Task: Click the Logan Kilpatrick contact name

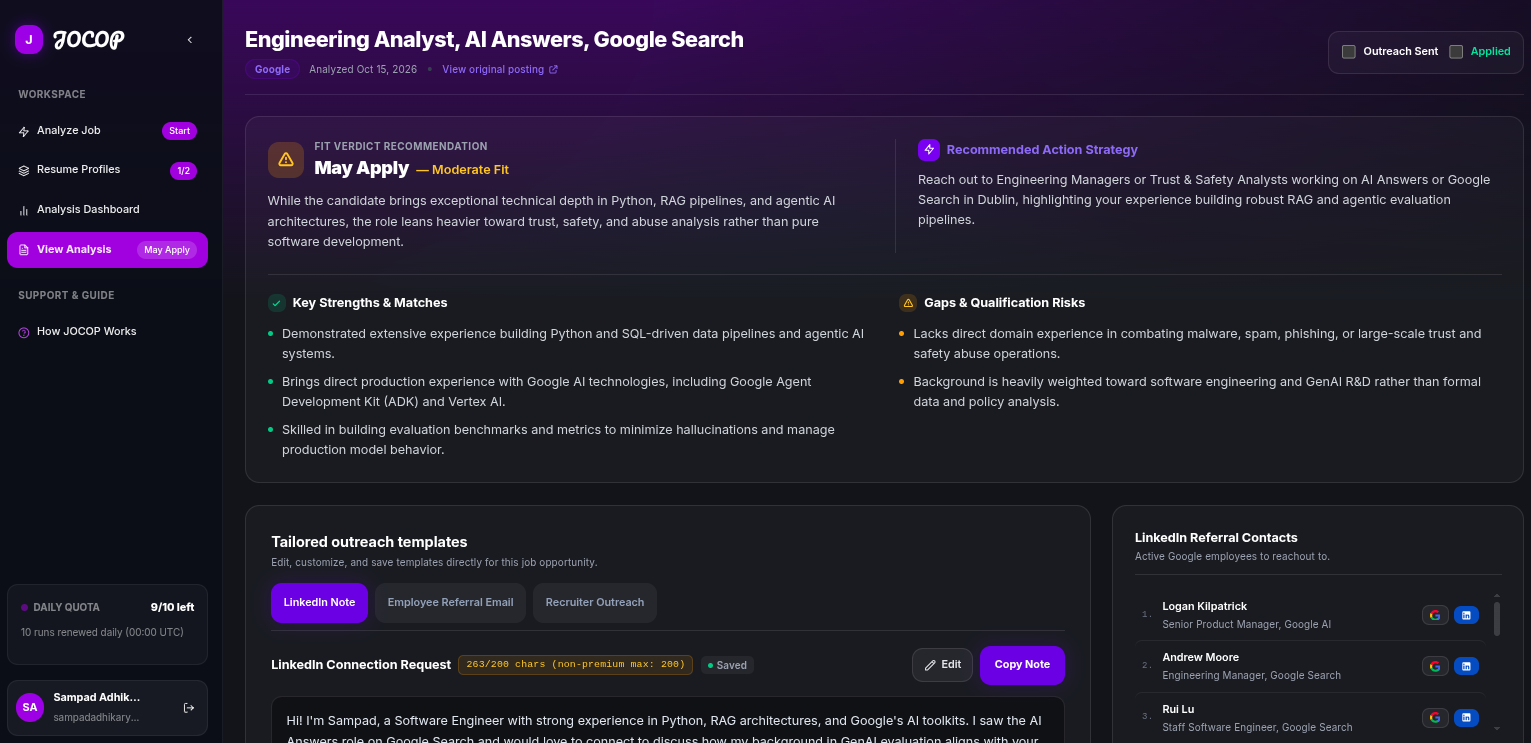Action: pyautogui.click(x=1204, y=607)
